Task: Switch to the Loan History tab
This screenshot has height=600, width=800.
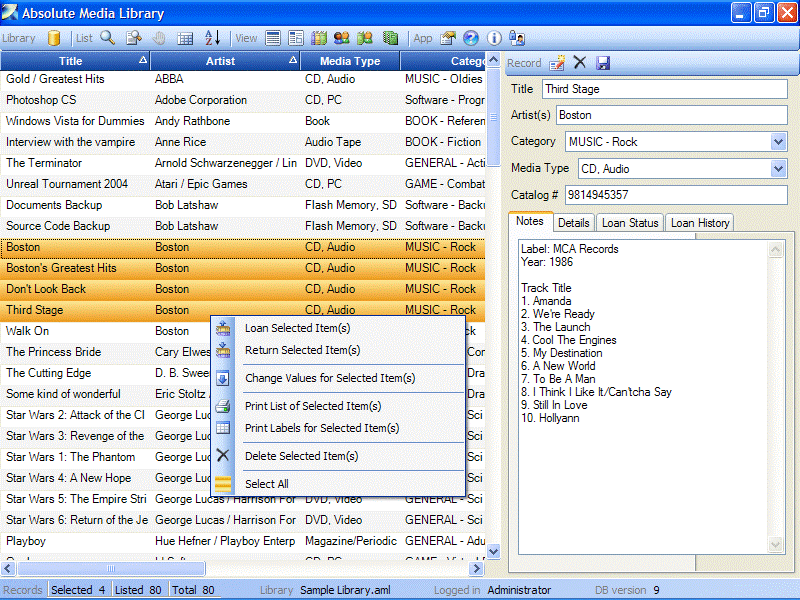Action: coord(699,222)
